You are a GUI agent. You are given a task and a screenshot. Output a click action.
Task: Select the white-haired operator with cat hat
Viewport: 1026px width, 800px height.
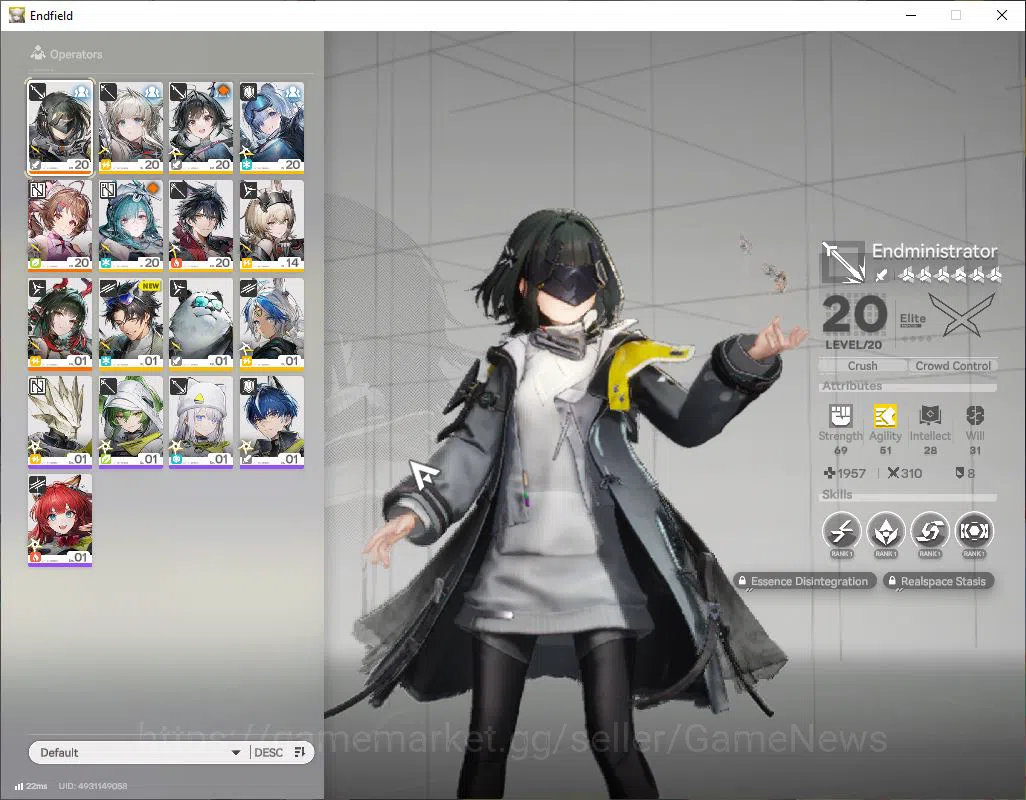(x=201, y=422)
